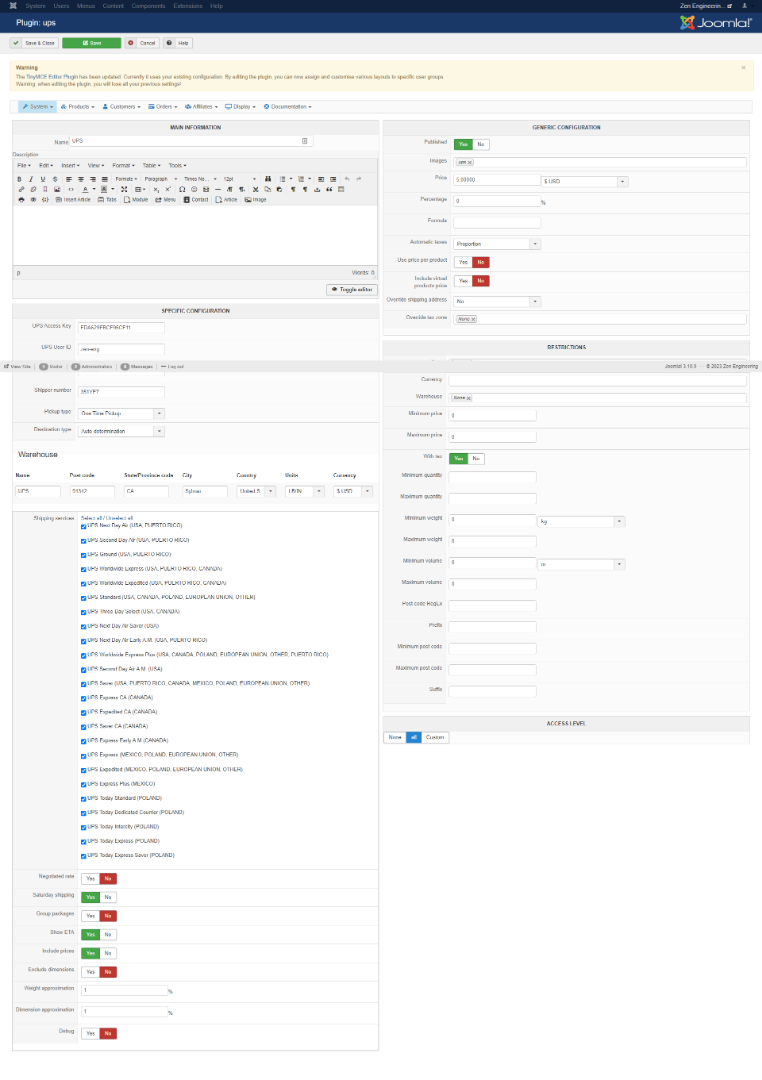Apply subscript formatting

coord(156,189)
